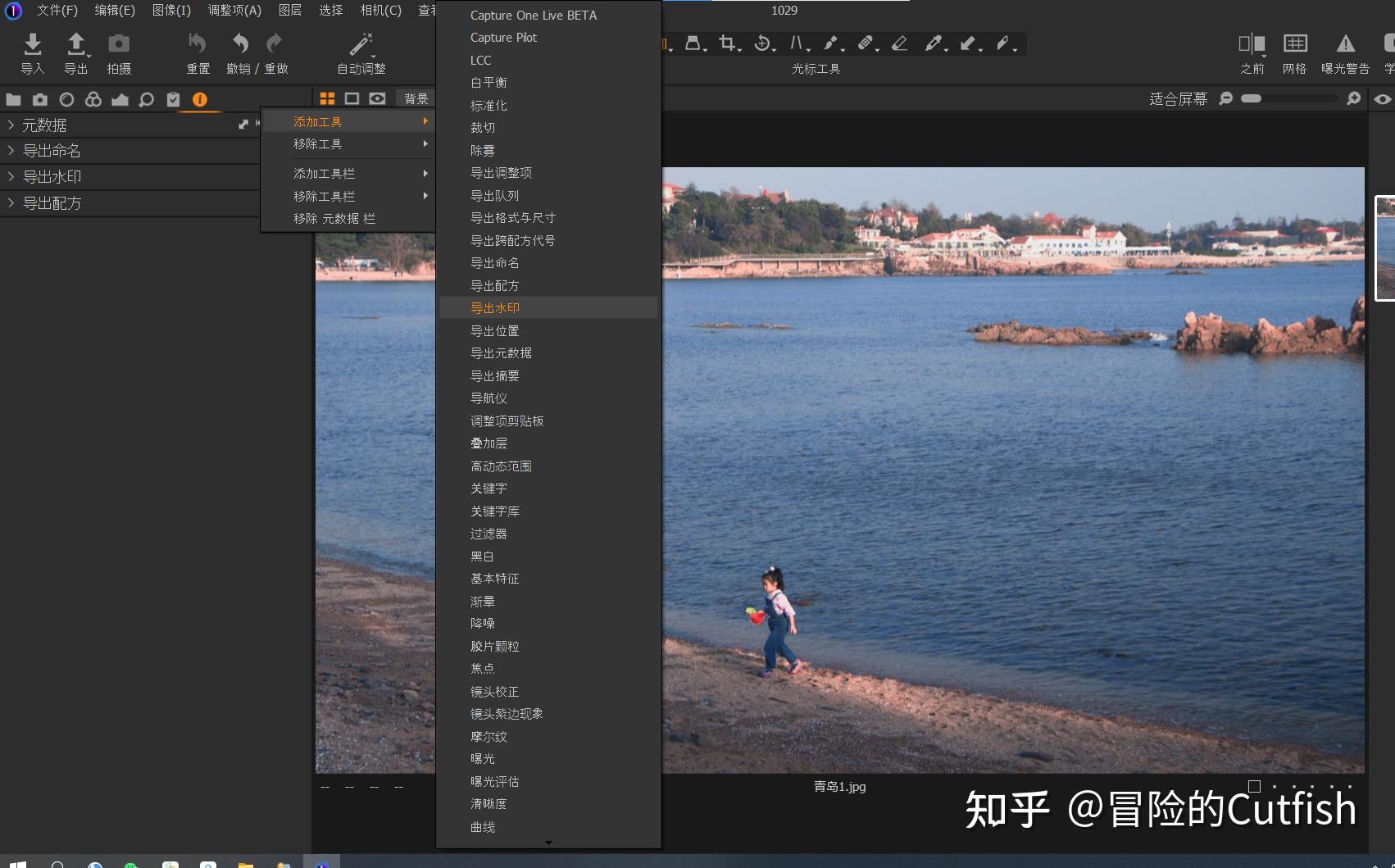Open the lens circle tool tab
This screenshot has width=1395, height=868.
tap(66, 99)
